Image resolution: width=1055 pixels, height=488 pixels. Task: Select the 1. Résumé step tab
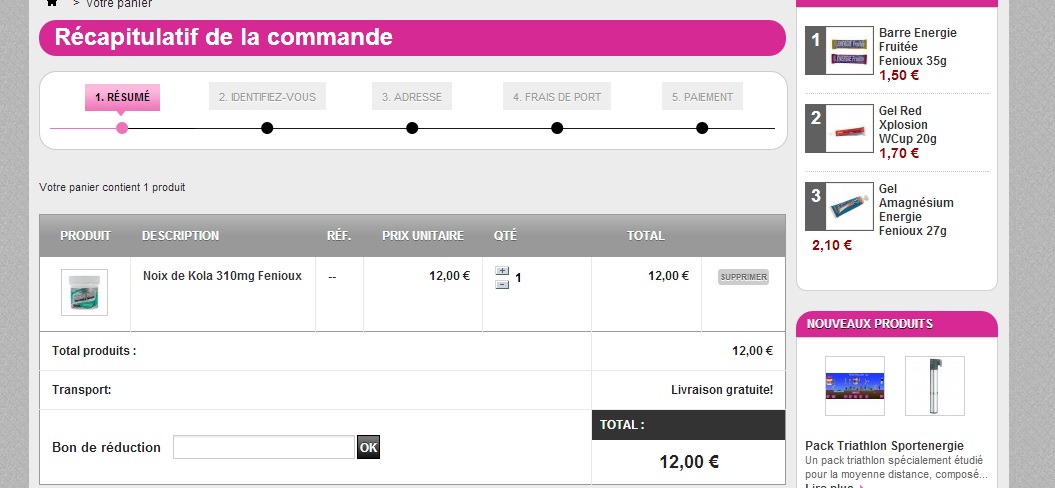(122, 97)
